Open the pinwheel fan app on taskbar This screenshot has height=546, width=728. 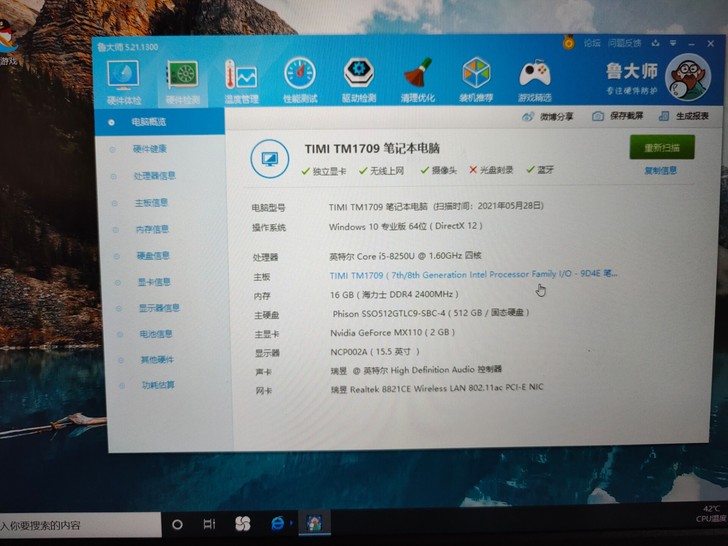tap(242, 524)
